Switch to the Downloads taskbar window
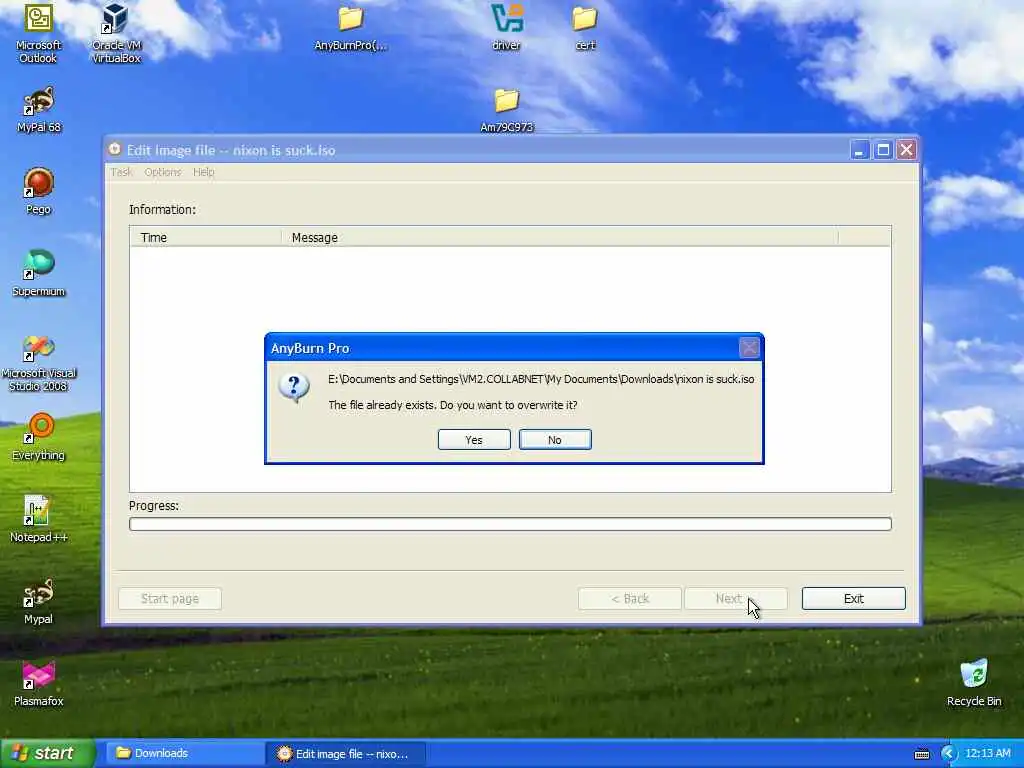The height and width of the screenshot is (768, 1024). 183,754
